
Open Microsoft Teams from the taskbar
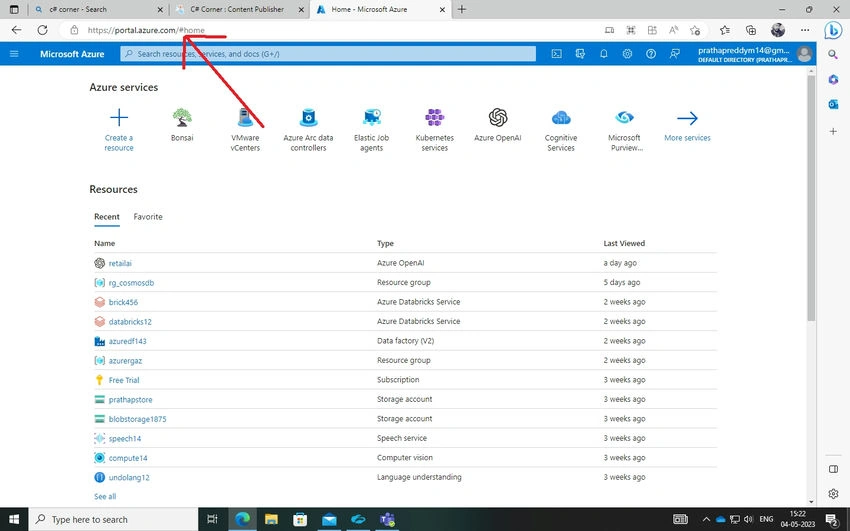coord(387,520)
